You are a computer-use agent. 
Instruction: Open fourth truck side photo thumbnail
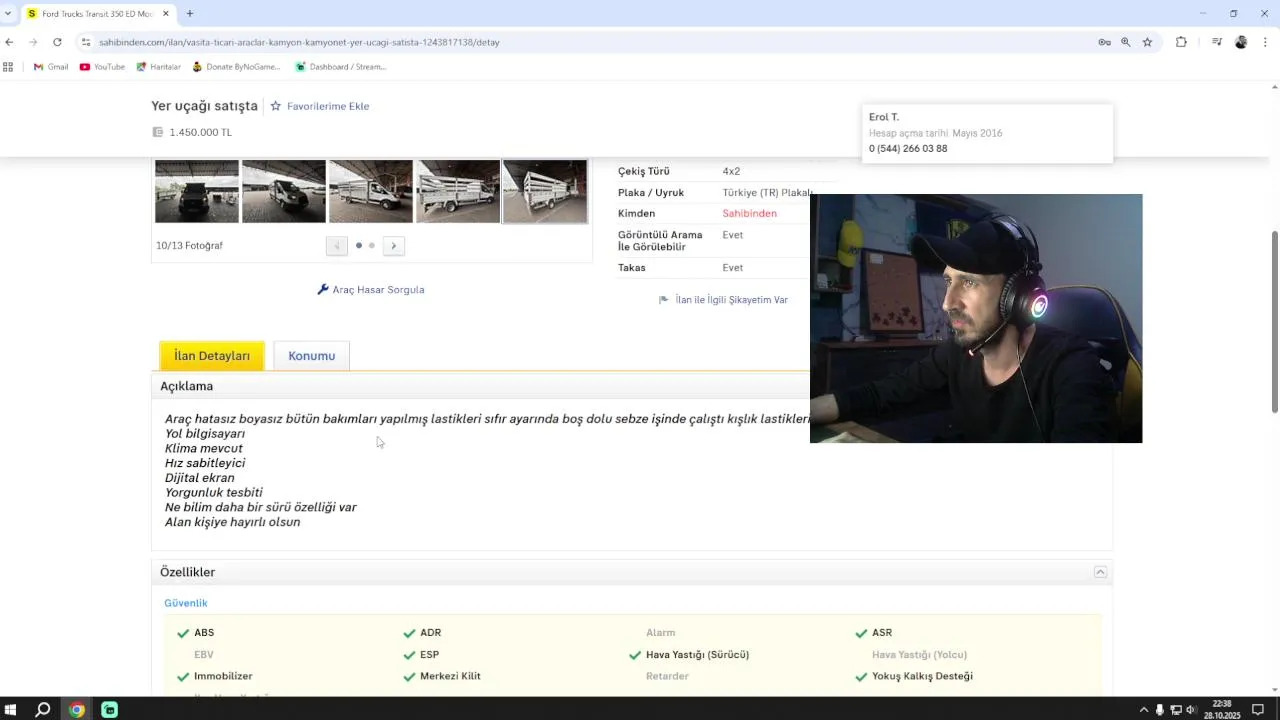(x=458, y=191)
